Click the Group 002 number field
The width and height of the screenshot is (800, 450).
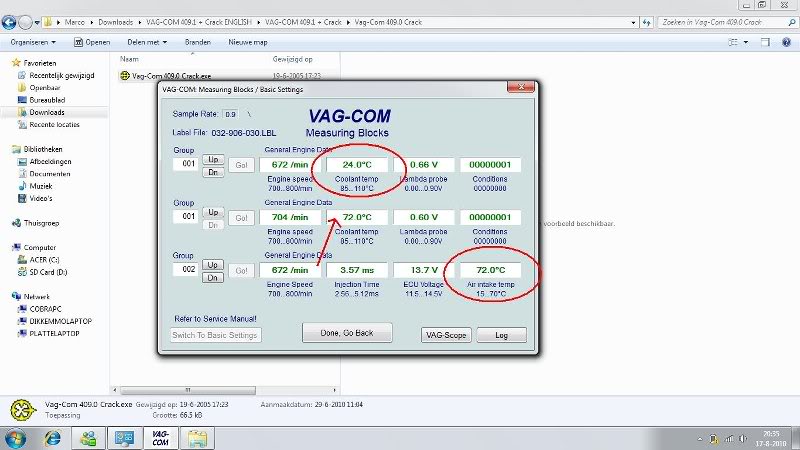point(185,270)
